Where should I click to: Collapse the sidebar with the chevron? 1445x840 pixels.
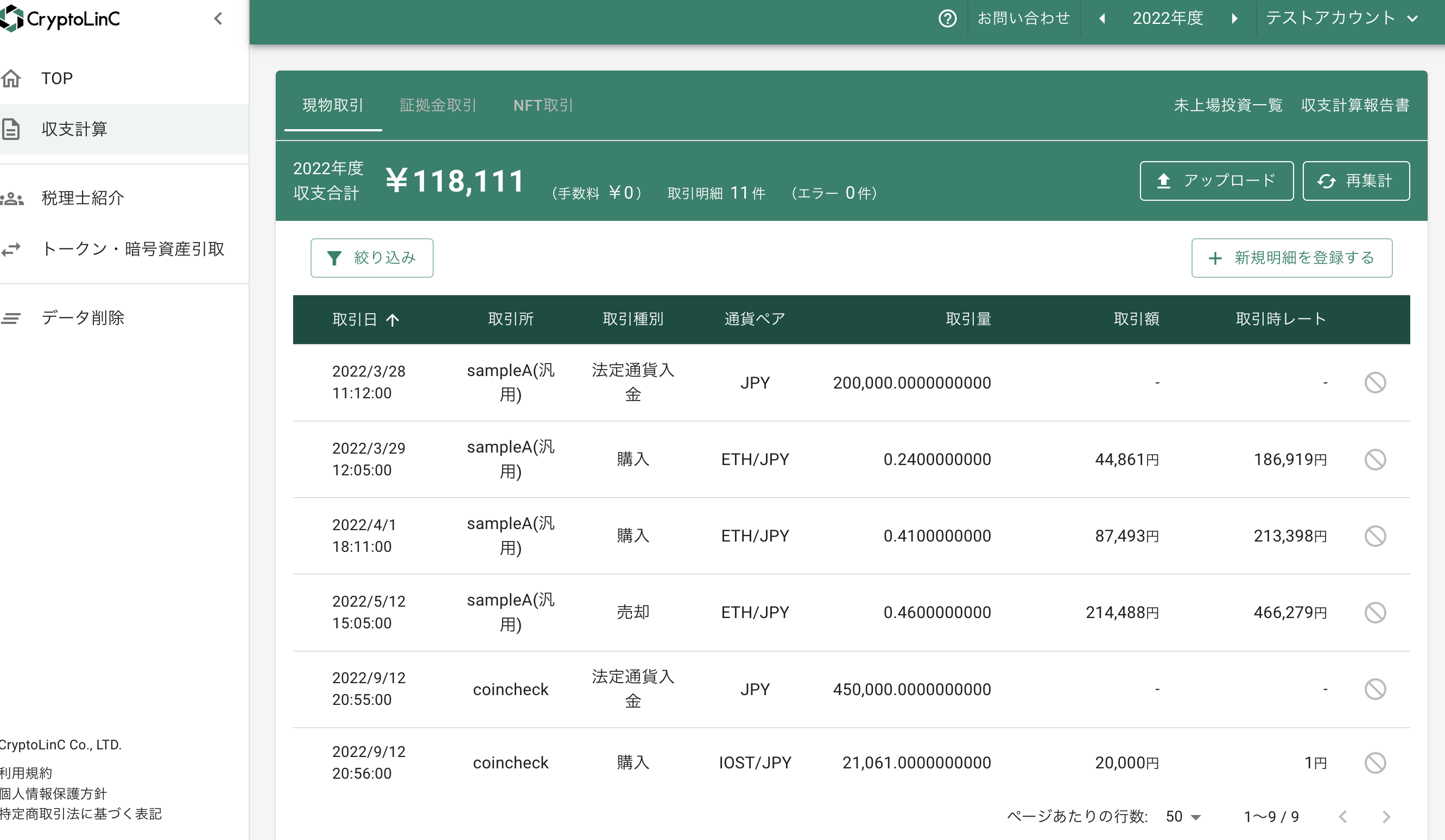[x=218, y=18]
